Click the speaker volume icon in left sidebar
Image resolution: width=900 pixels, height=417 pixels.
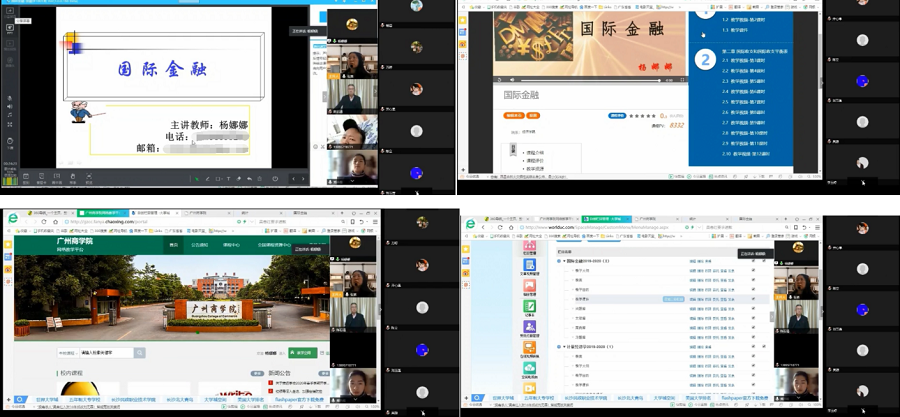pos(10,105)
